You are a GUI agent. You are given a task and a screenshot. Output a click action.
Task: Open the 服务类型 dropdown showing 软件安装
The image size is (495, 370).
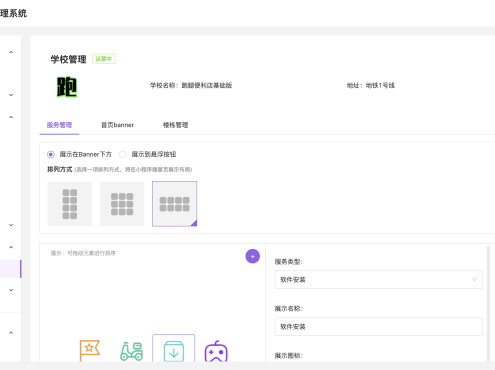coord(379,280)
